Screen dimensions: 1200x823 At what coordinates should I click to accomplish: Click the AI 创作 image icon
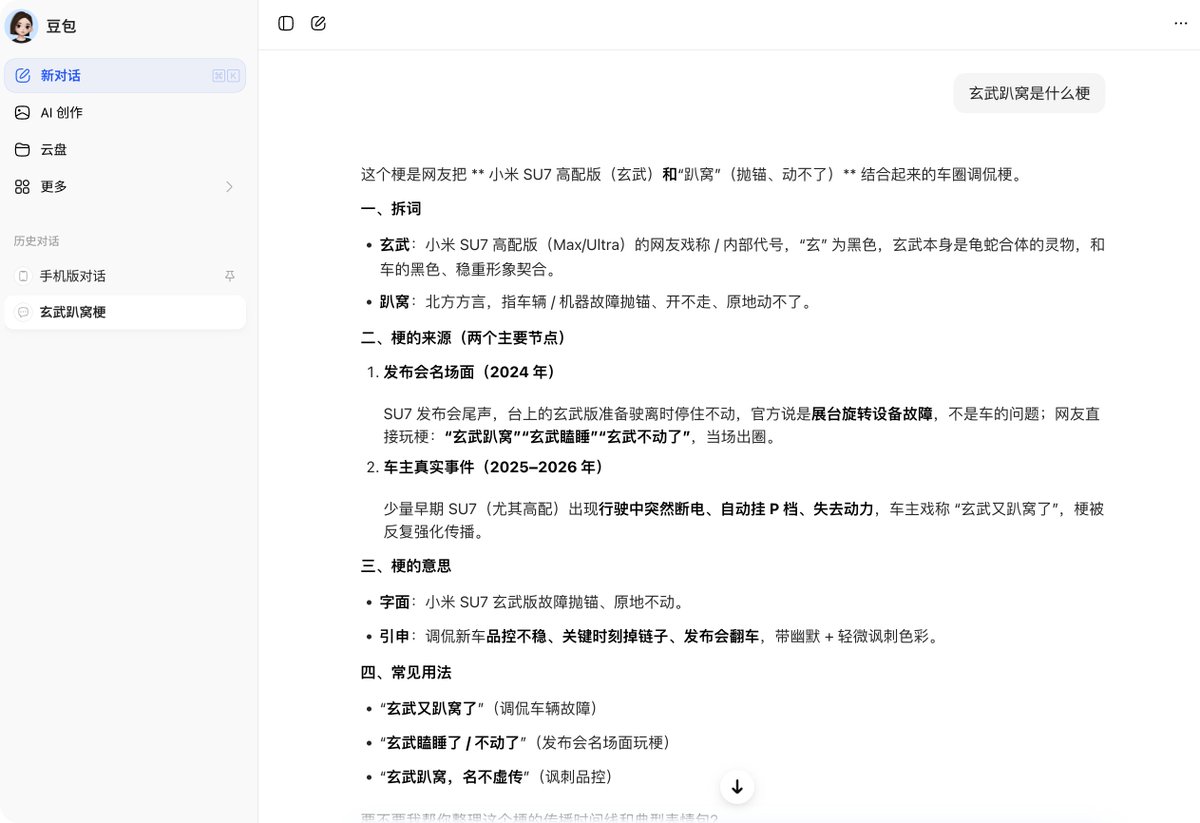[23, 113]
